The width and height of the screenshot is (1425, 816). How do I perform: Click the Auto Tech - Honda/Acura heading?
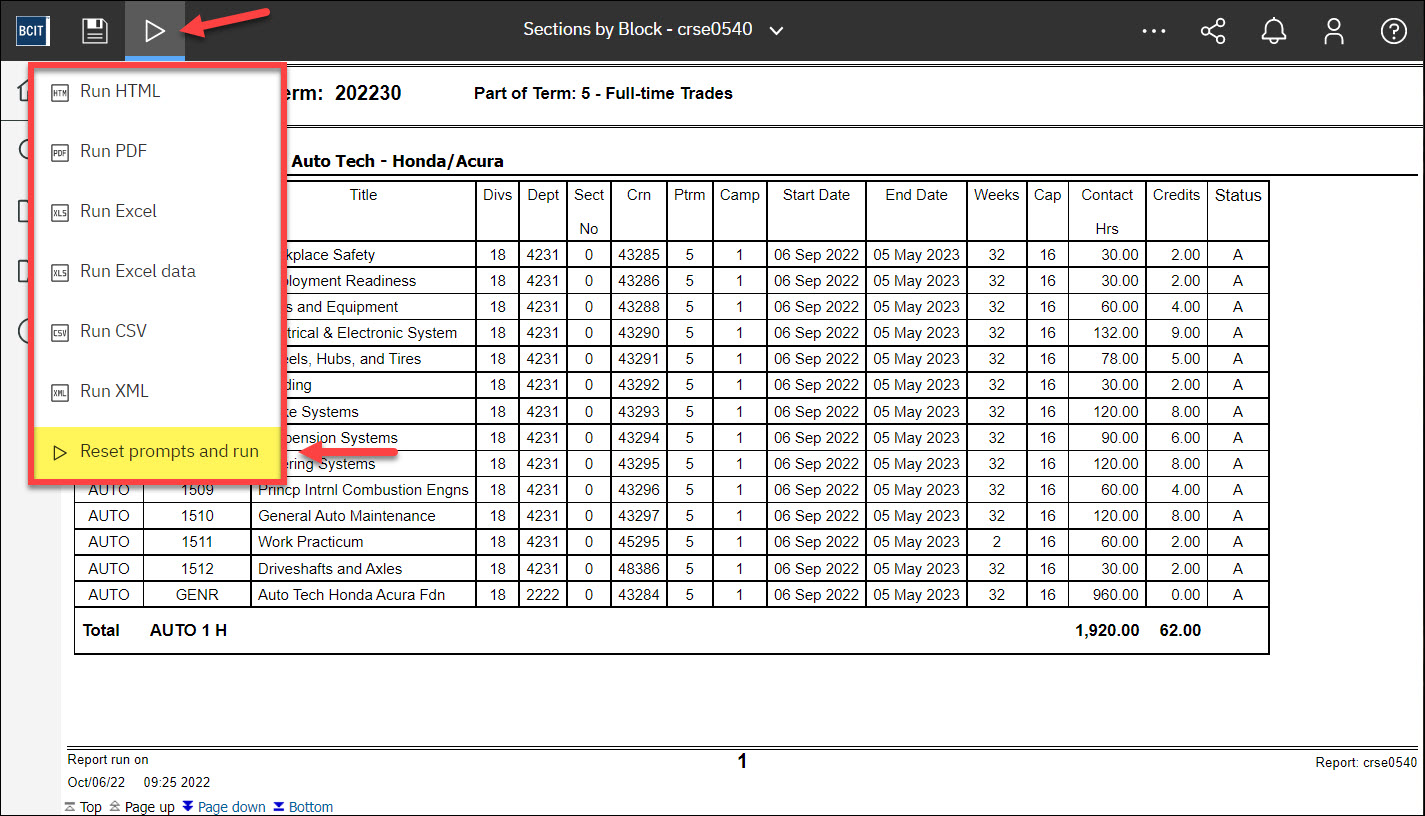(x=398, y=161)
